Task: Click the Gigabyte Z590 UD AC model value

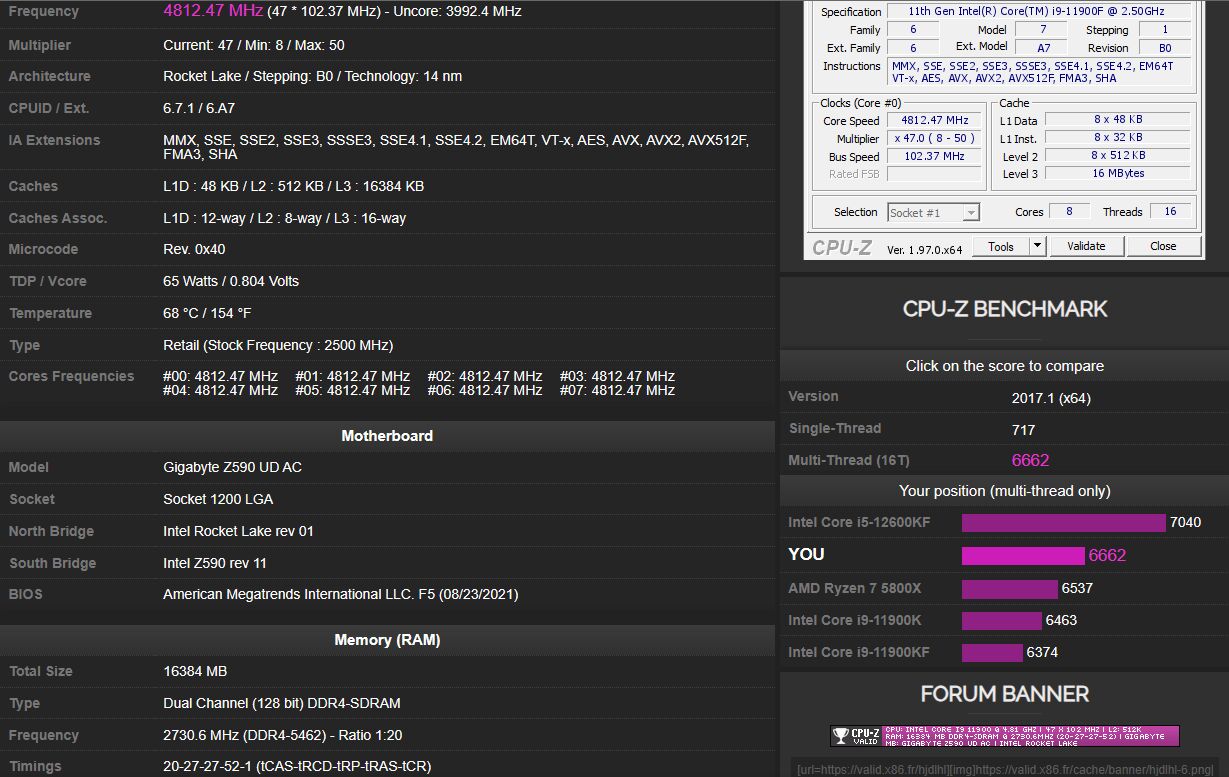Action: coord(232,467)
